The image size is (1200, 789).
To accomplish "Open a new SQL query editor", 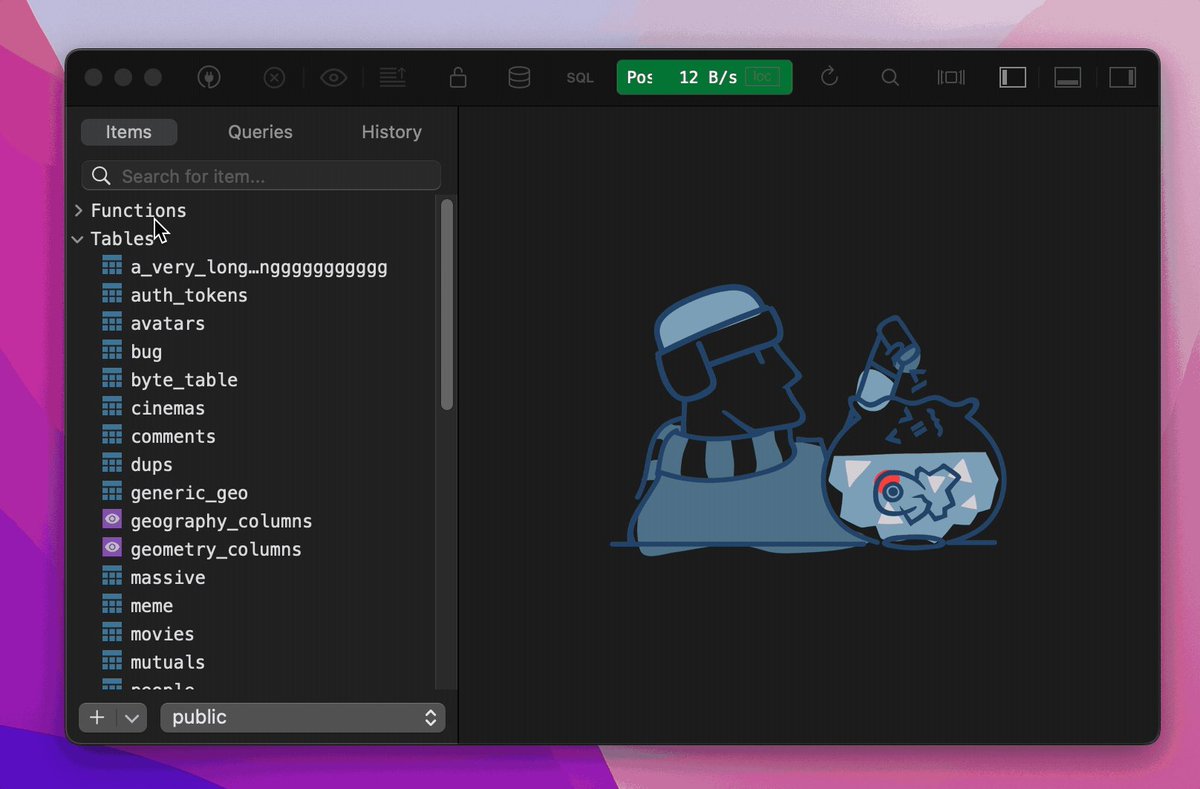I will (x=580, y=77).
